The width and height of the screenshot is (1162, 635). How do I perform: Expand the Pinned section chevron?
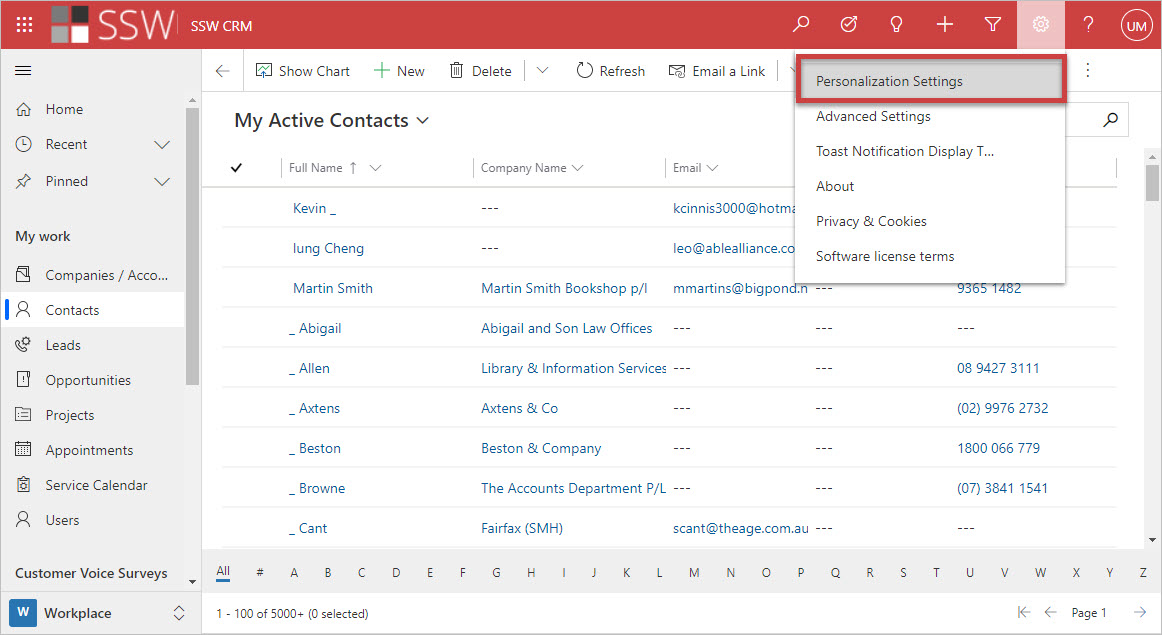(x=162, y=181)
